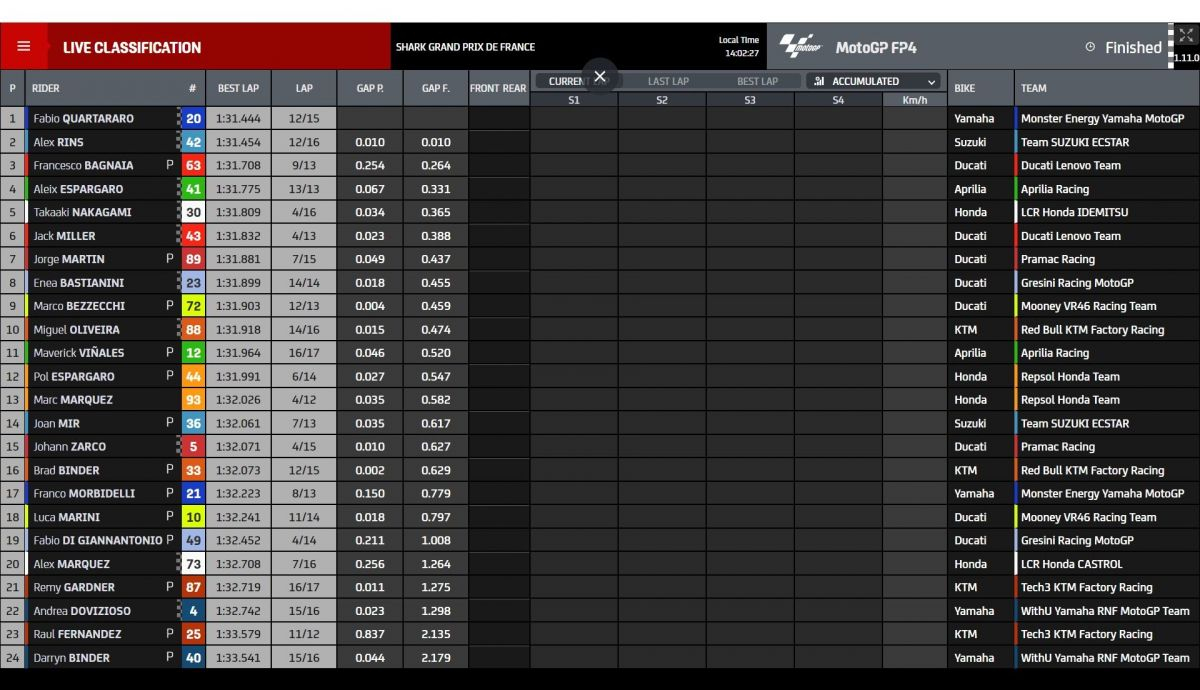Sort by the Gap P. column header
1200x690 pixels.
pos(370,88)
